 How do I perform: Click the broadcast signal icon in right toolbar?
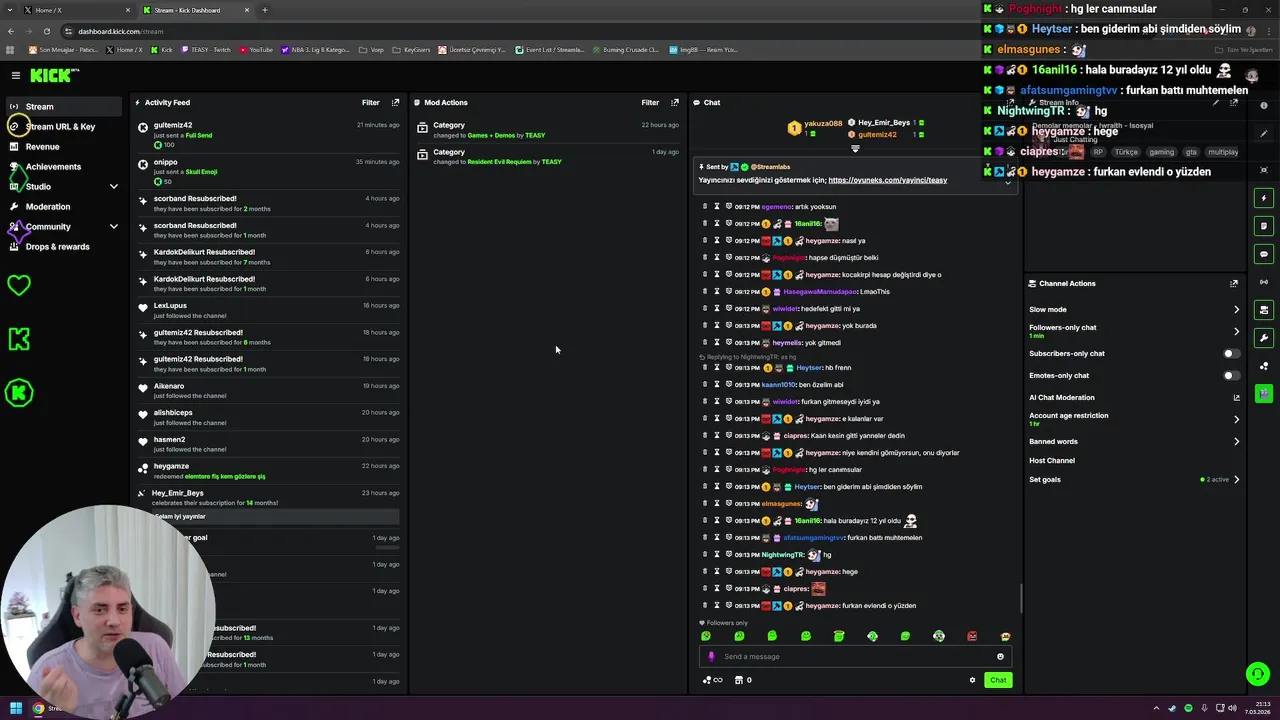[x=1264, y=282]
